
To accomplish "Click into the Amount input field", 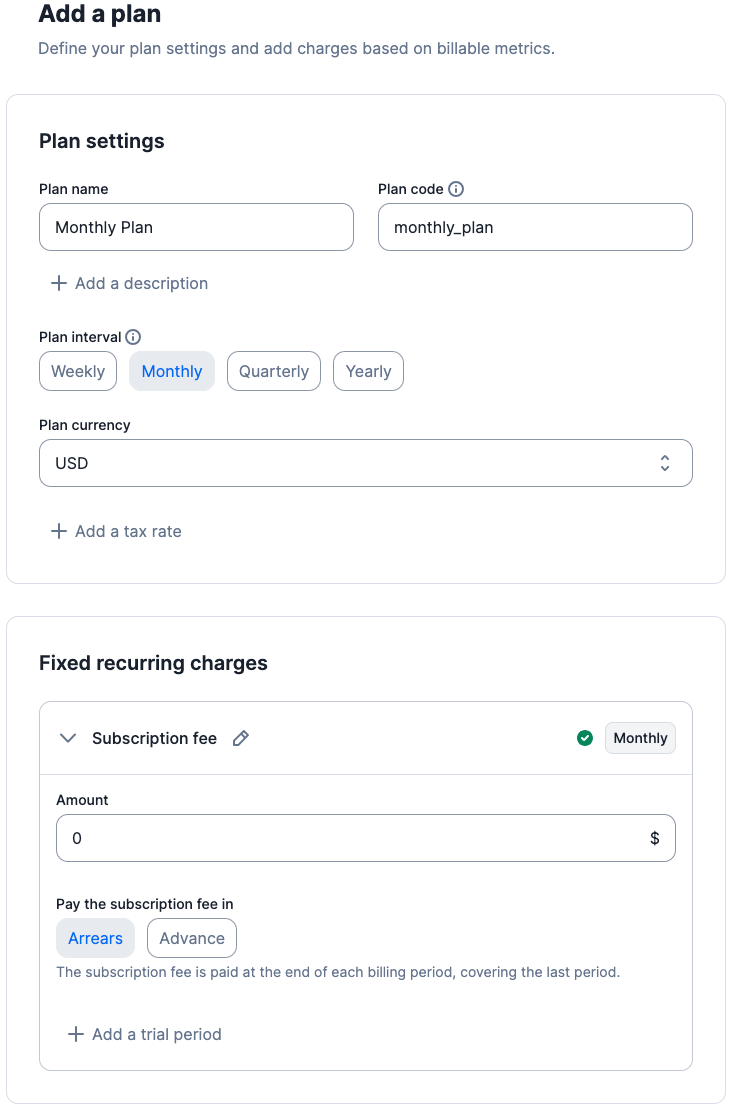I will [350, 838].
